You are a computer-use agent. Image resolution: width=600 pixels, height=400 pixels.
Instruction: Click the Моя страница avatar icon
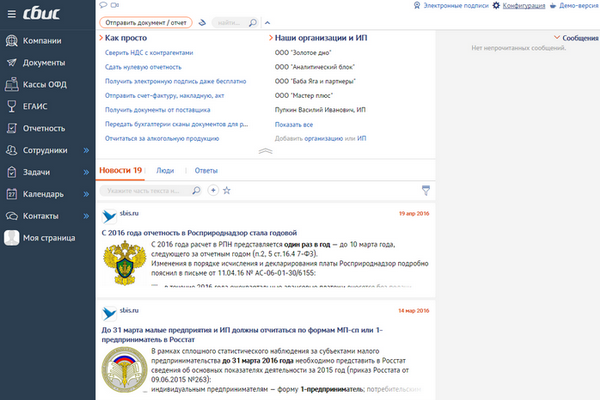pyautogui.click(x=11, y=238)
